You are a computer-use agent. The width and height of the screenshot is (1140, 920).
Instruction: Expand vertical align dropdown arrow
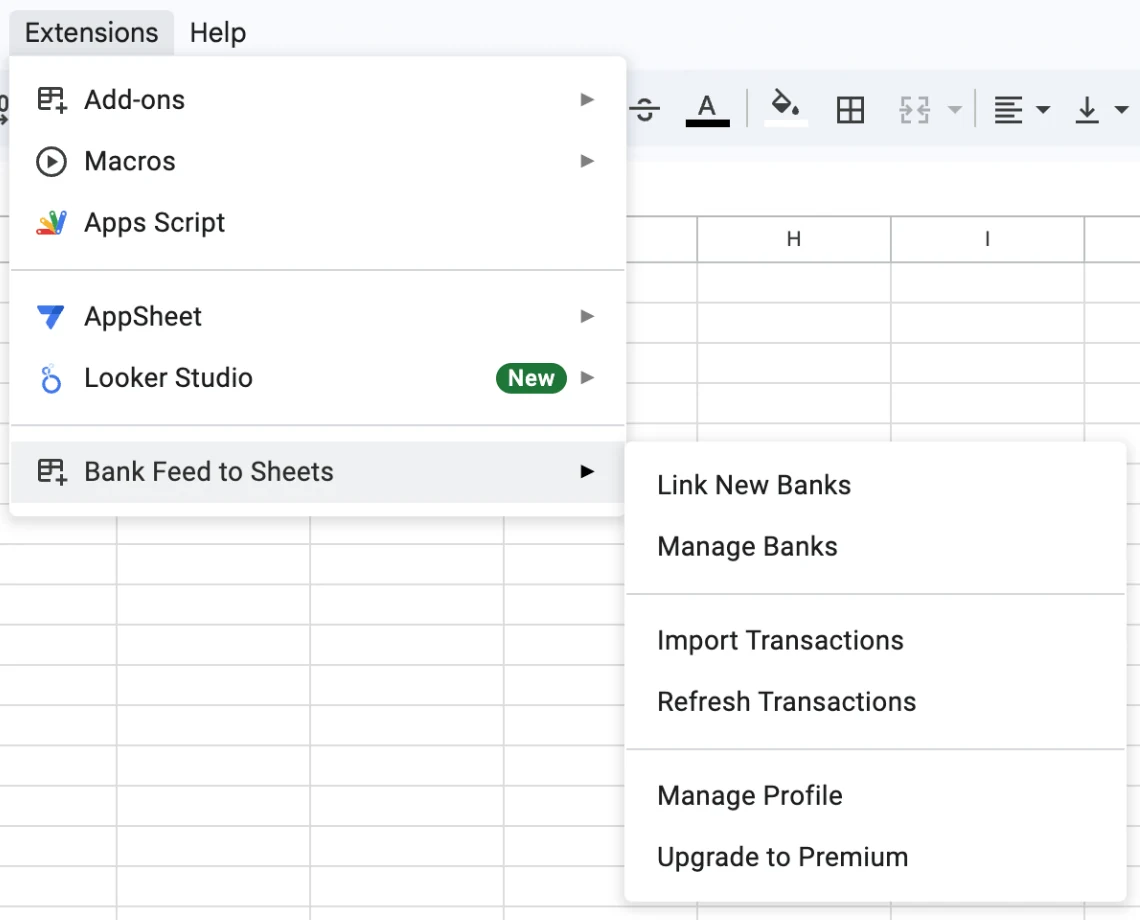pos(1121,110)
